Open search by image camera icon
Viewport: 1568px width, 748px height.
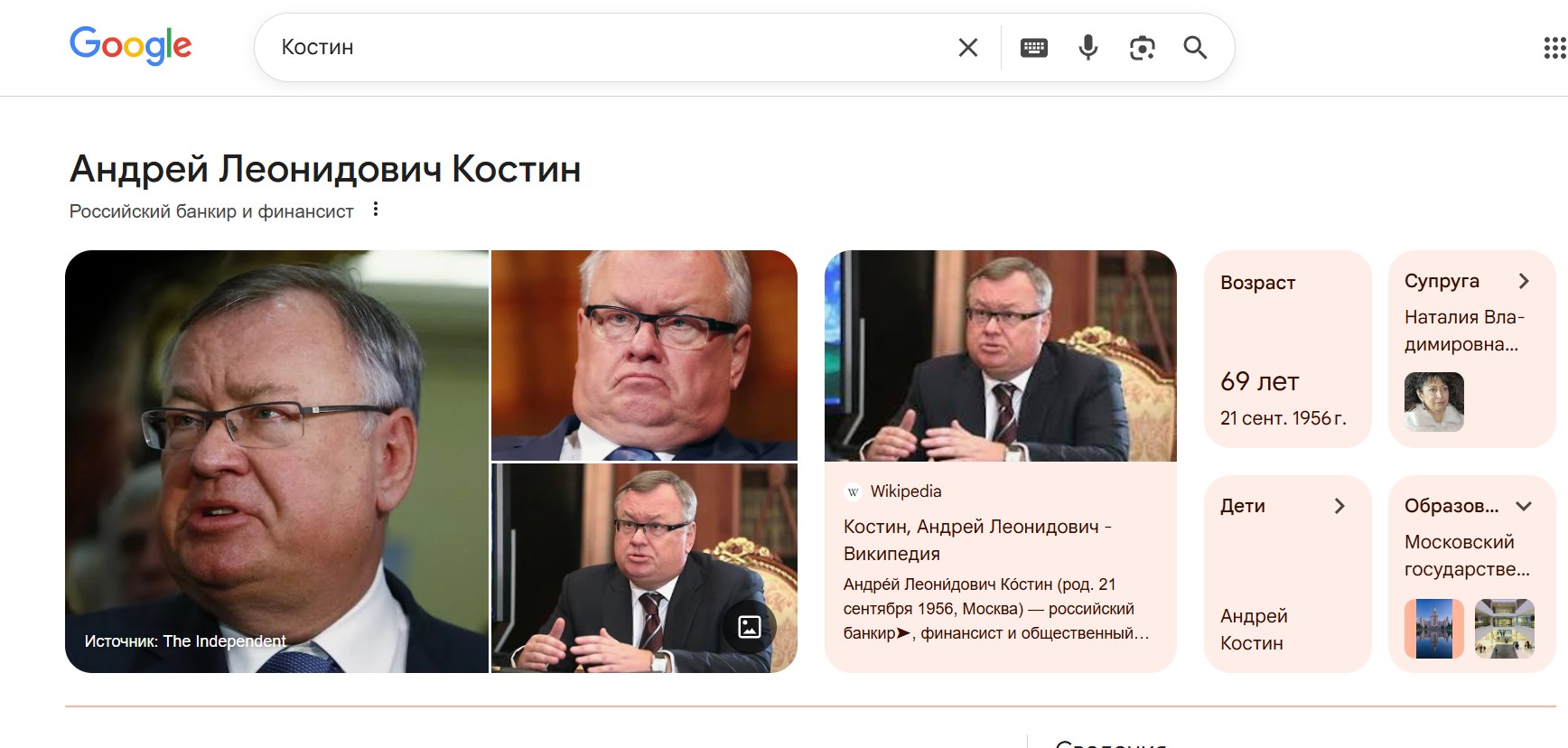click(1143, 48)
